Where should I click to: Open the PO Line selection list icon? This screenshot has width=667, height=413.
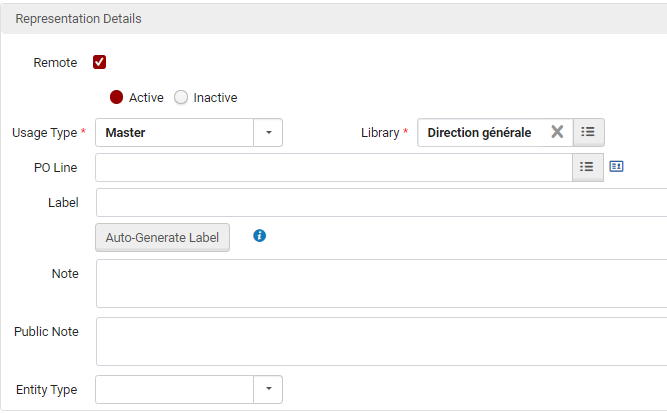(x=587, y=167)
